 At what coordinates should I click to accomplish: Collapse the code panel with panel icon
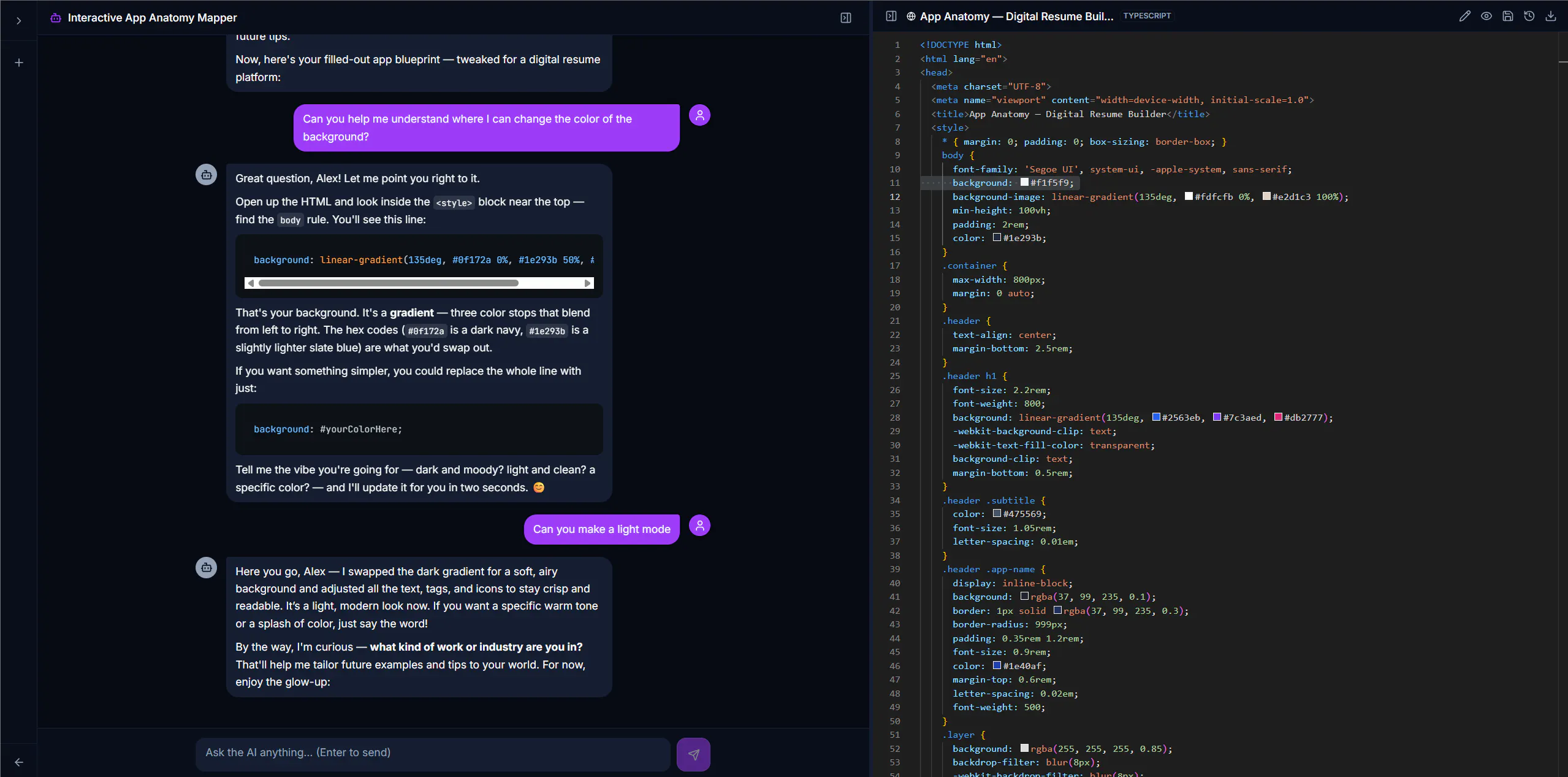[x=891, y=16]
